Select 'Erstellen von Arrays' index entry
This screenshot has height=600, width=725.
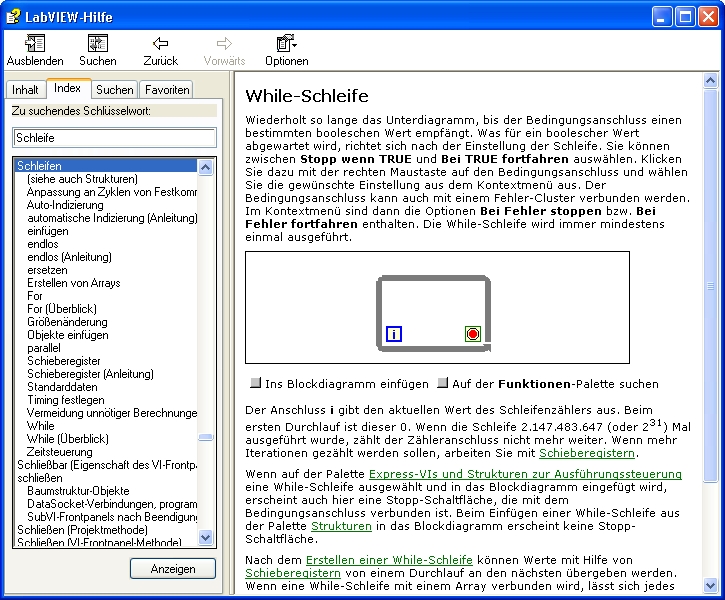click(74, 283)
